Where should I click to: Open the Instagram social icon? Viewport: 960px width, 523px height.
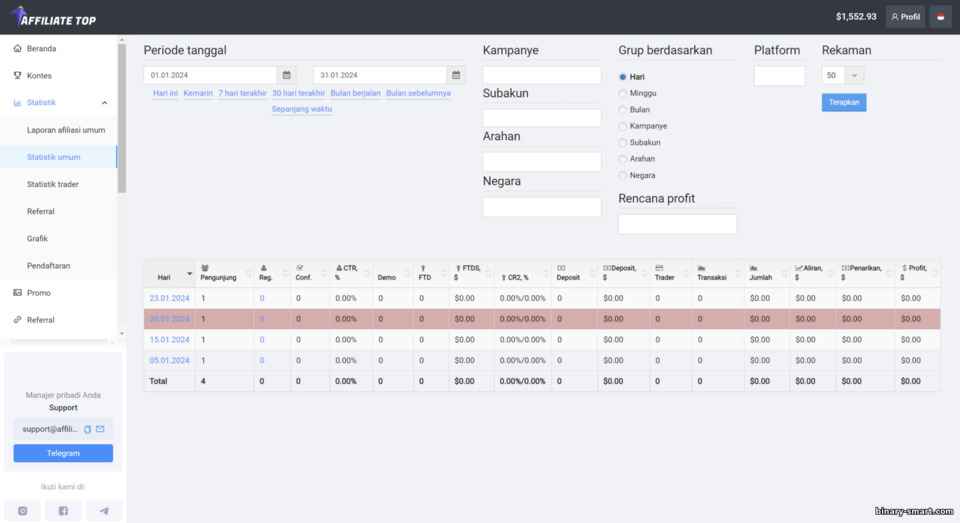23,511
